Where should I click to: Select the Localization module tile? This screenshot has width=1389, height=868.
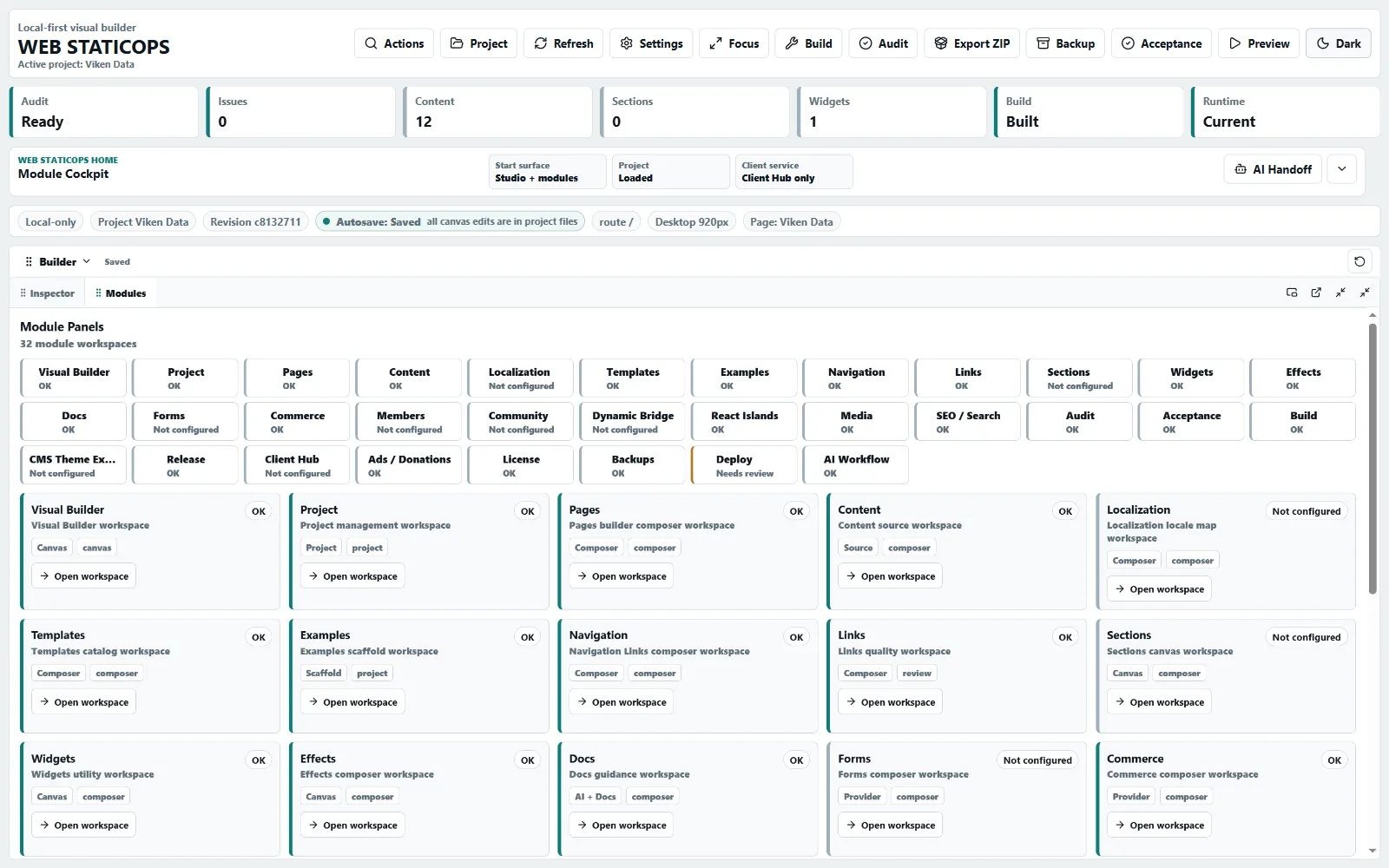coord(520,378)
